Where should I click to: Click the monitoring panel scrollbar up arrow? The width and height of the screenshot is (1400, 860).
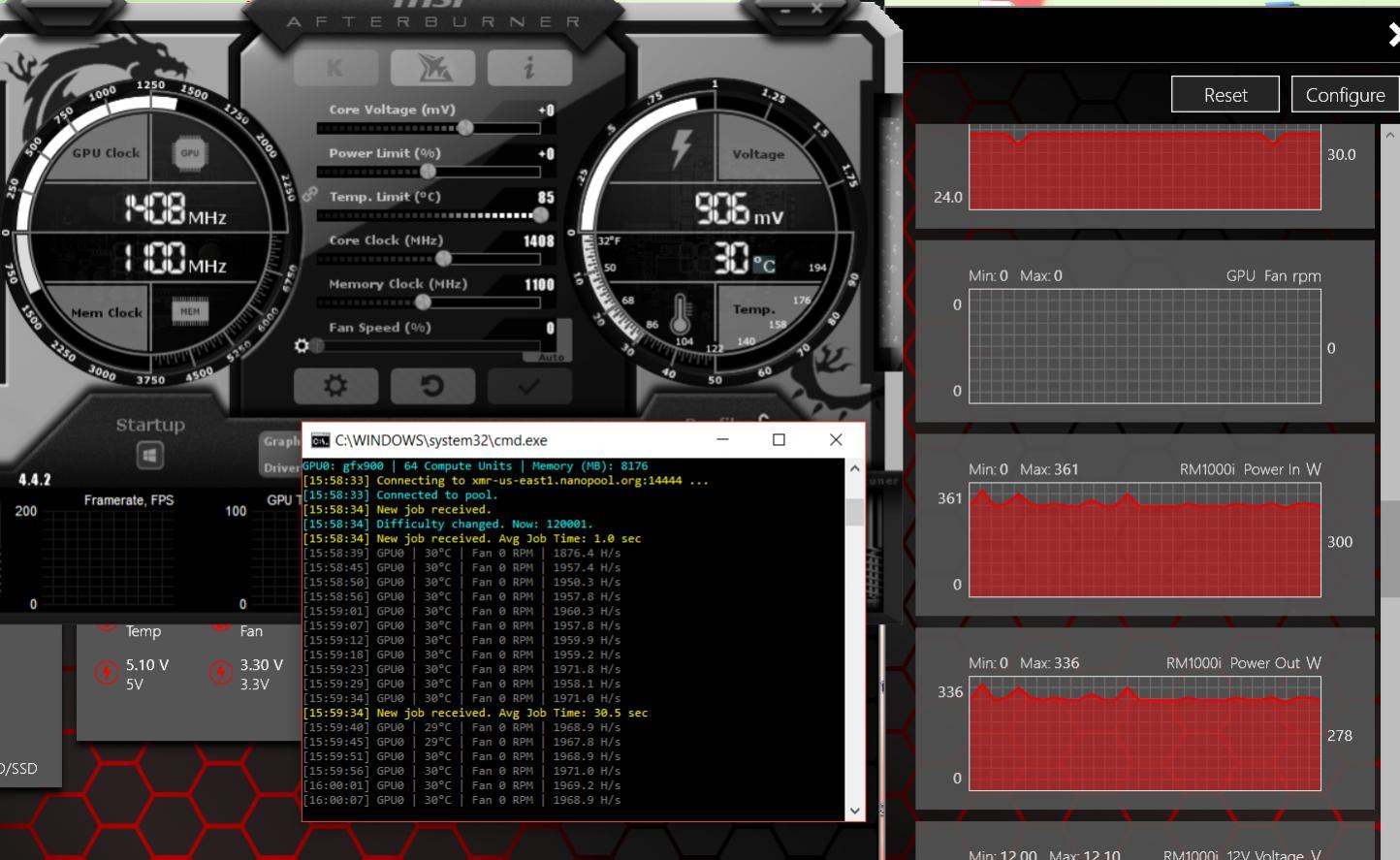click(x=1390, y=135)
